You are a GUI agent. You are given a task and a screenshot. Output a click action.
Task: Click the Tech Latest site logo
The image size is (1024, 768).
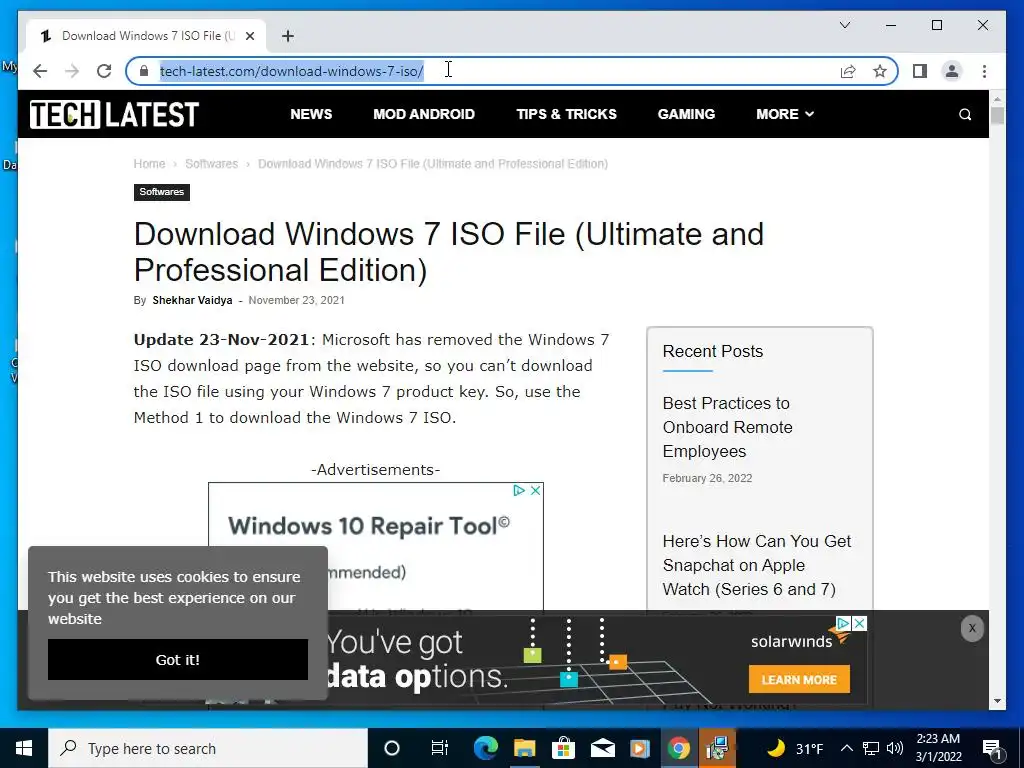coord(114,114)
